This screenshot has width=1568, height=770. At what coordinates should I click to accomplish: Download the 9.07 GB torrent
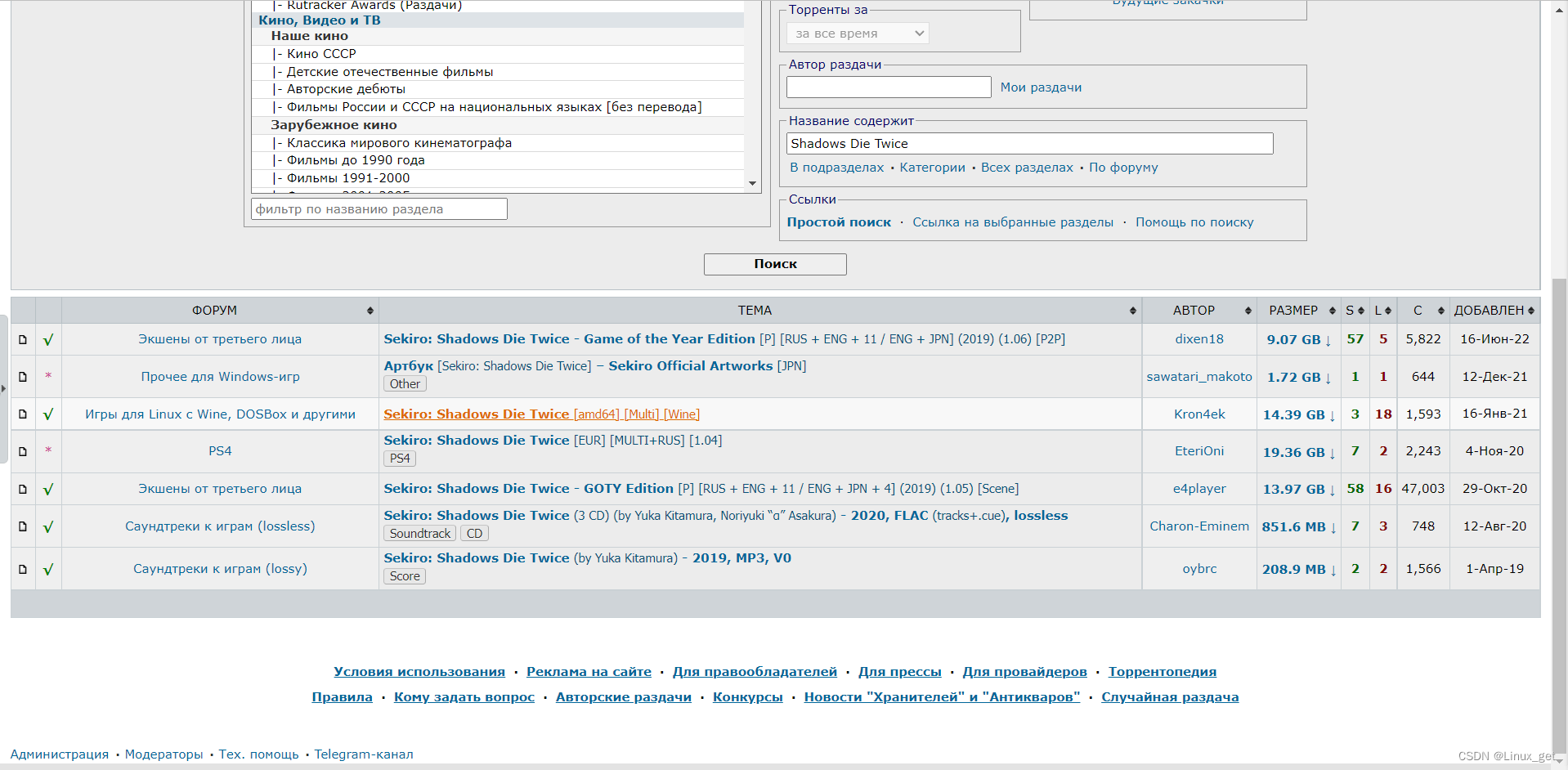(1299, 340)
